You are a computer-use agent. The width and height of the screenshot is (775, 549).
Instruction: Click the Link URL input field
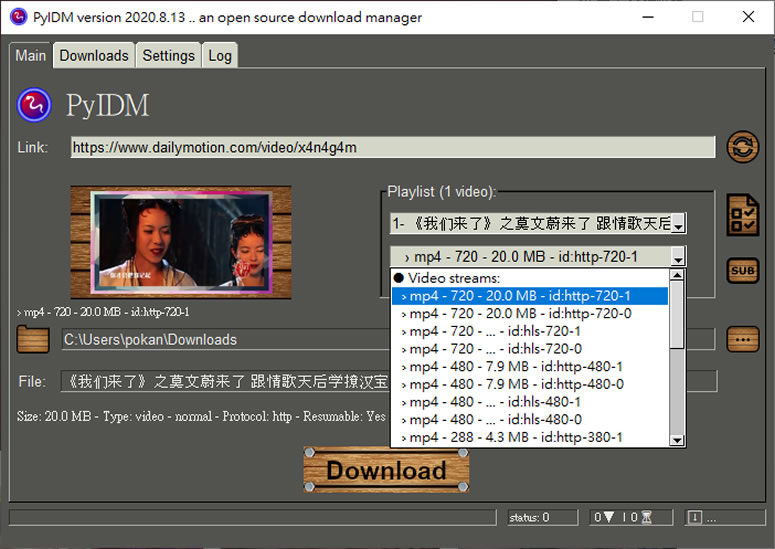[393, 147]
